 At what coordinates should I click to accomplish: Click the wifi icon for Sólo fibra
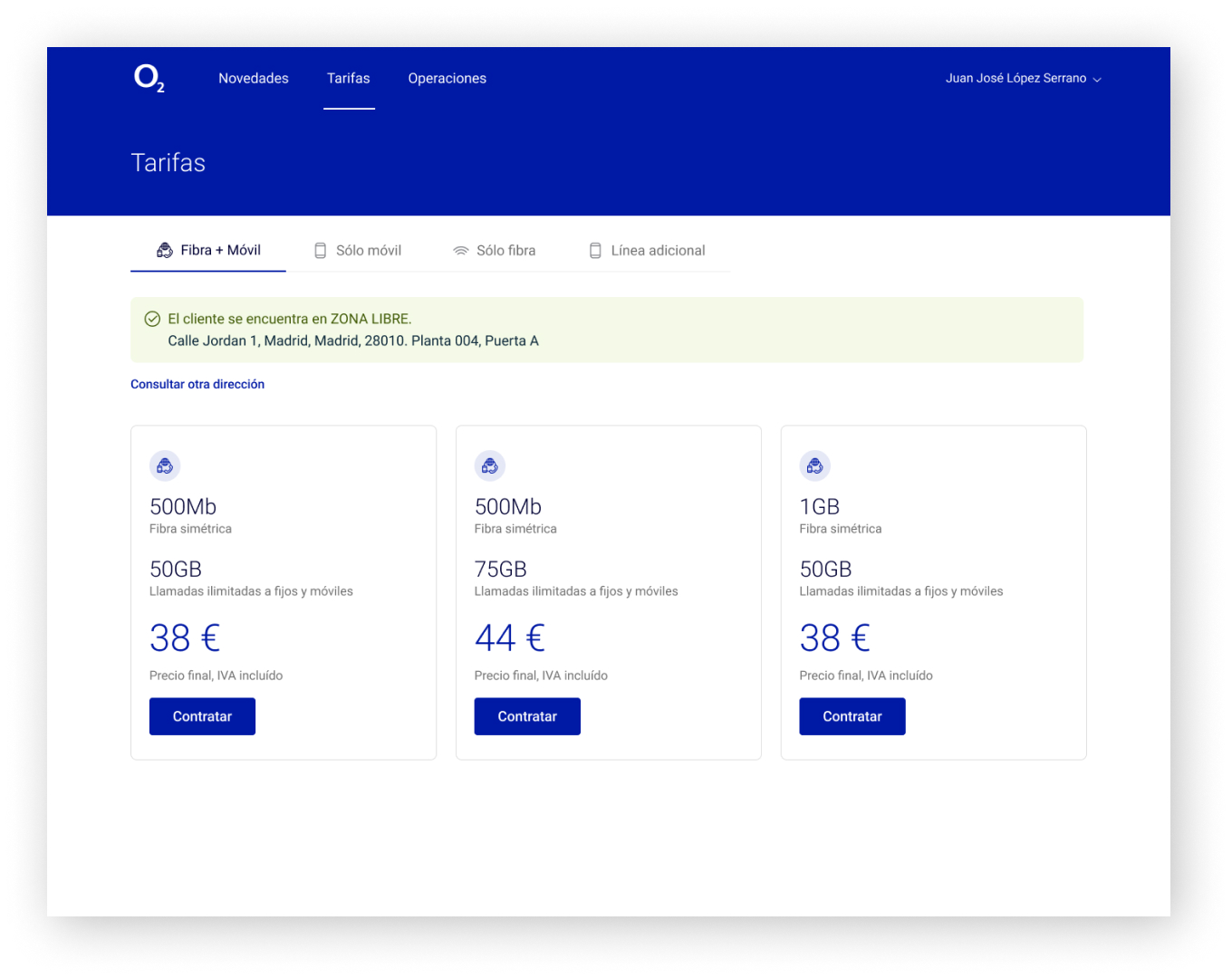coord(461,251)
